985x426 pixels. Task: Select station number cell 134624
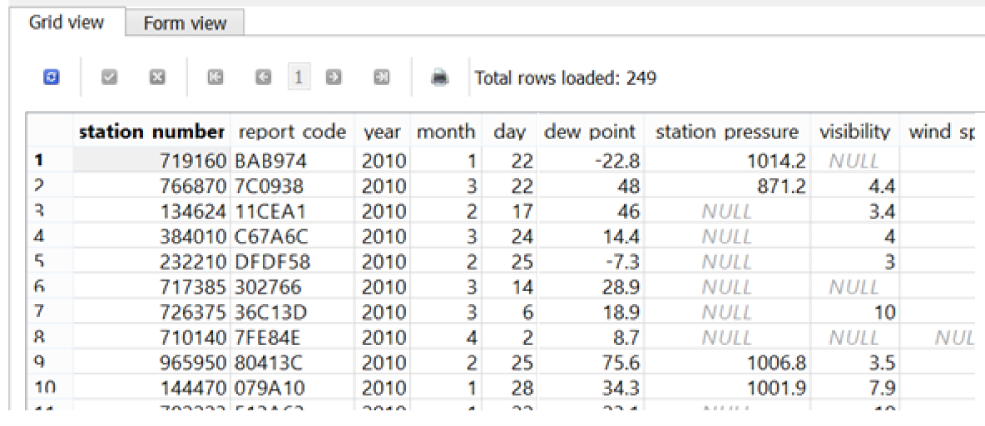point(151,211)
